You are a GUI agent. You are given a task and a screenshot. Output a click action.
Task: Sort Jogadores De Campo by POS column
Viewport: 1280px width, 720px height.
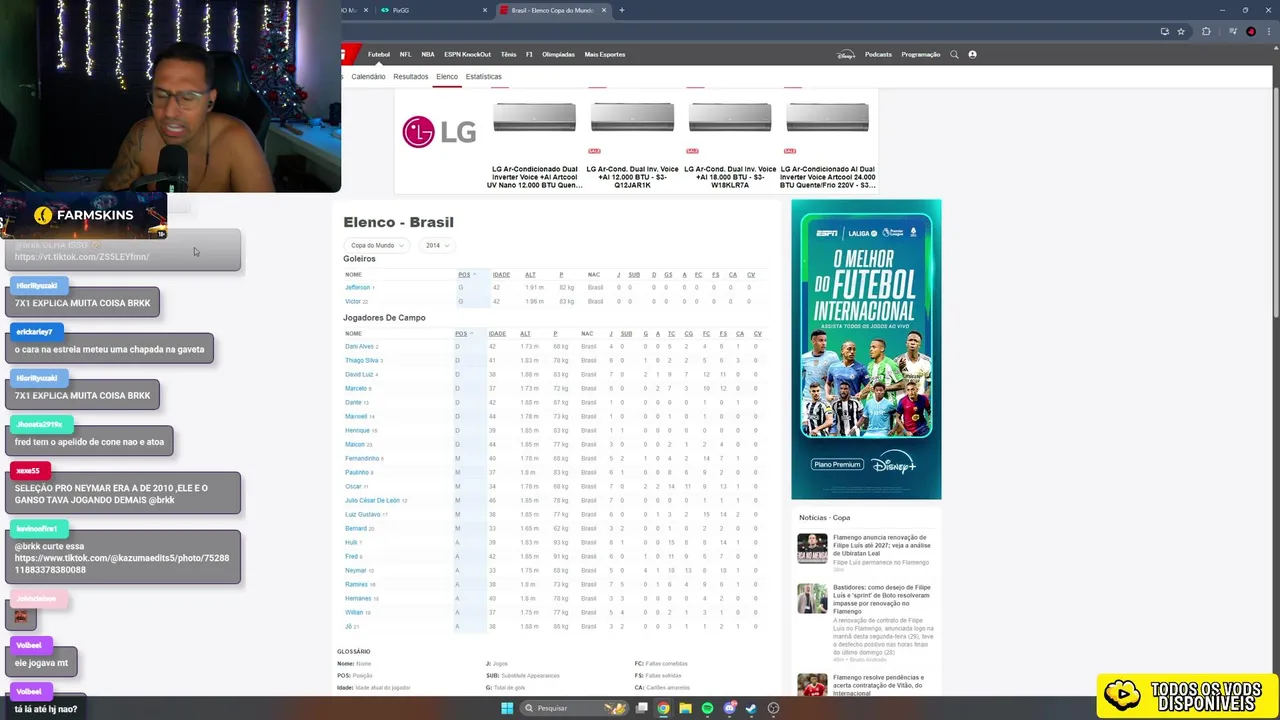point(462,334)
